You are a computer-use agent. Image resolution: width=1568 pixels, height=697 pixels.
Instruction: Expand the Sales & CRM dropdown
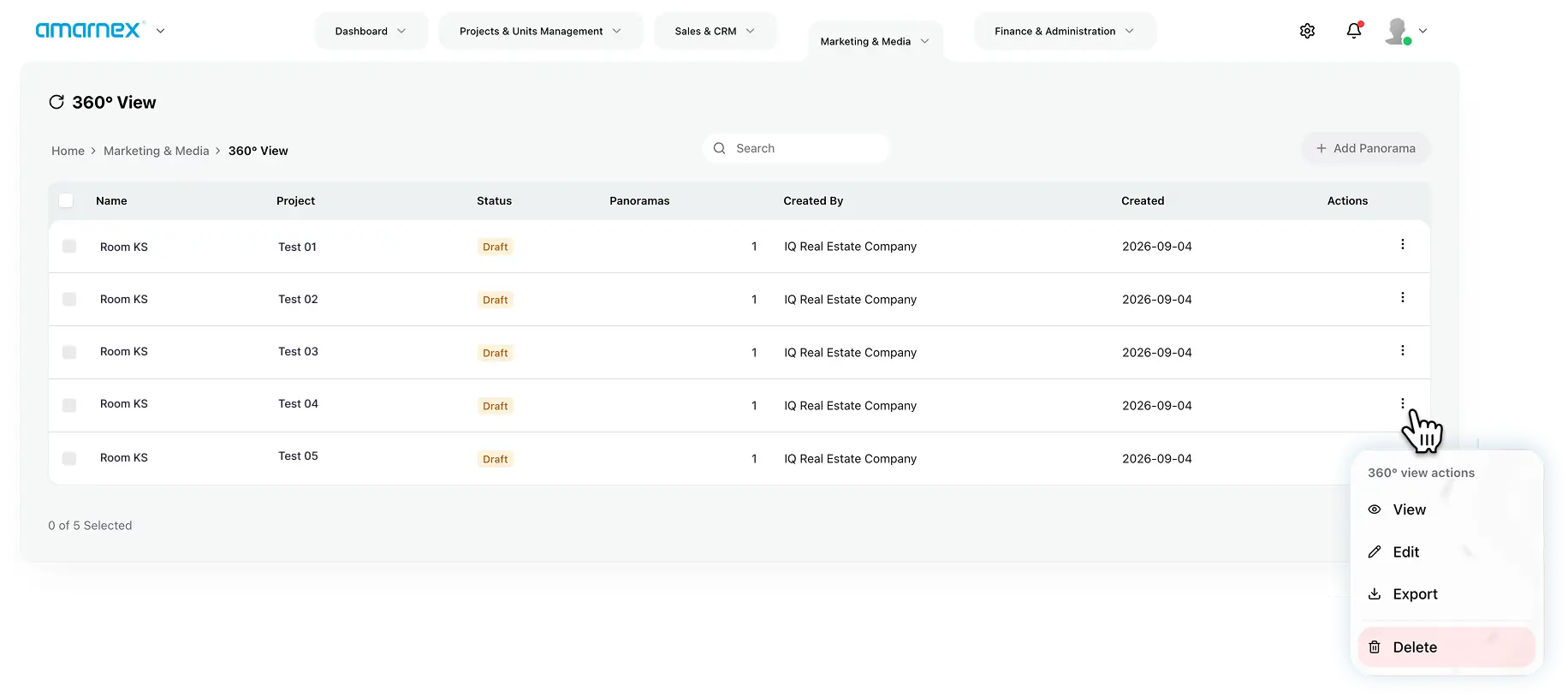[x=716, y=31]
